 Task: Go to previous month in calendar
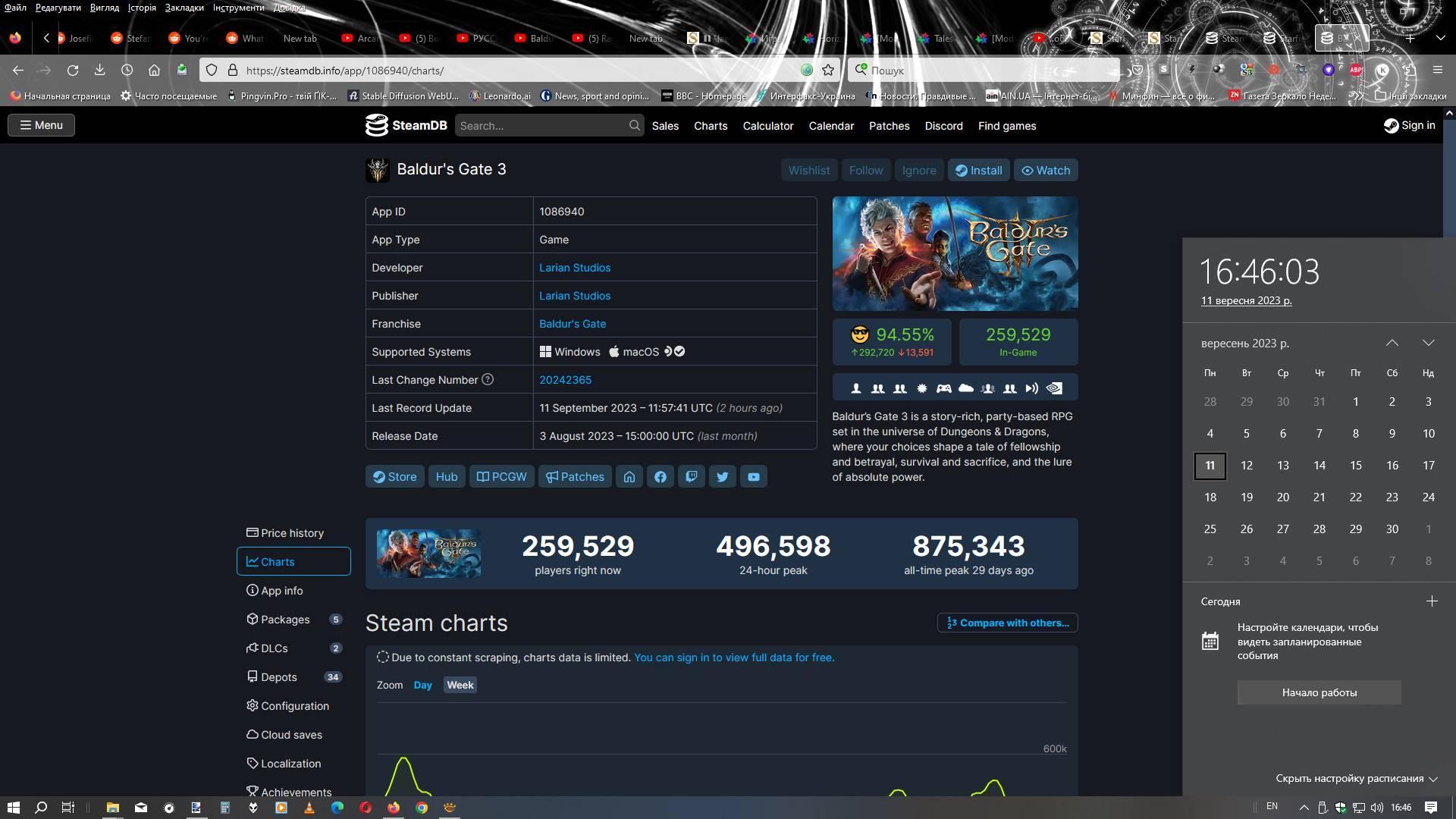pos(1392,343)
